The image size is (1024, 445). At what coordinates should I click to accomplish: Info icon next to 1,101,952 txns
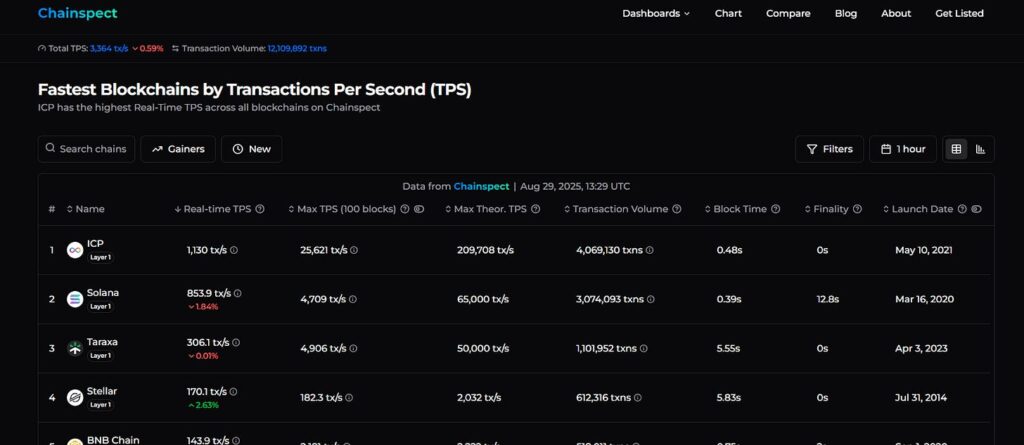click(x=644, y=348)
